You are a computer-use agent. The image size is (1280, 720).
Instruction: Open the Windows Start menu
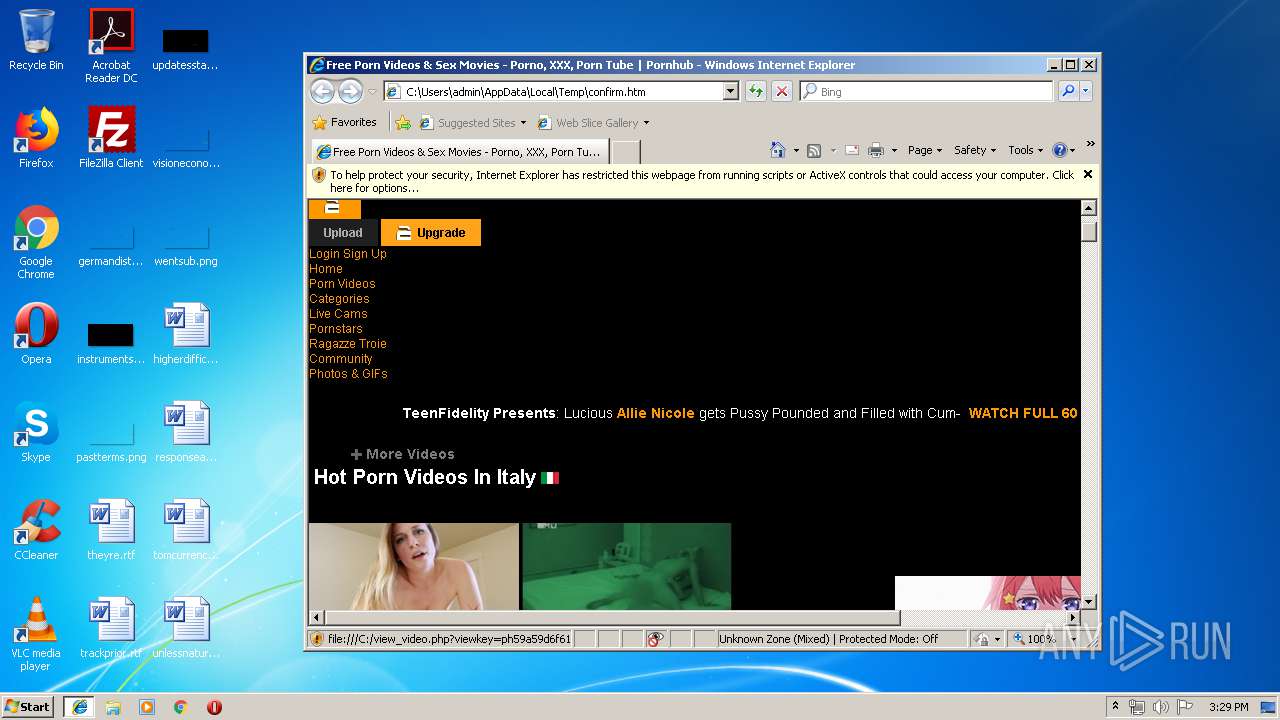[28, 706]
